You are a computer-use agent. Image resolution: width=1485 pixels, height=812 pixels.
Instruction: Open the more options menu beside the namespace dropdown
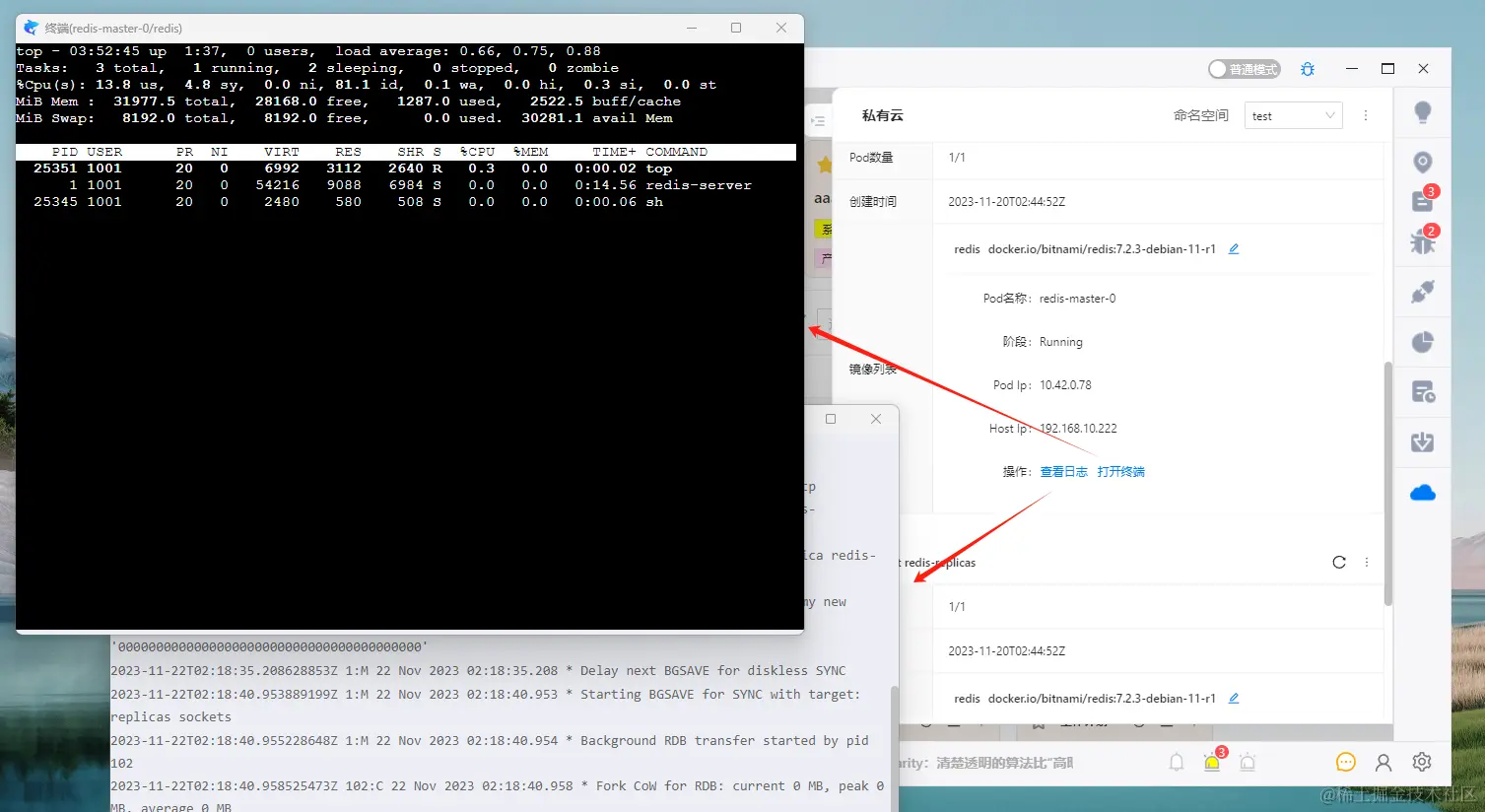[x=1366, y=115]
